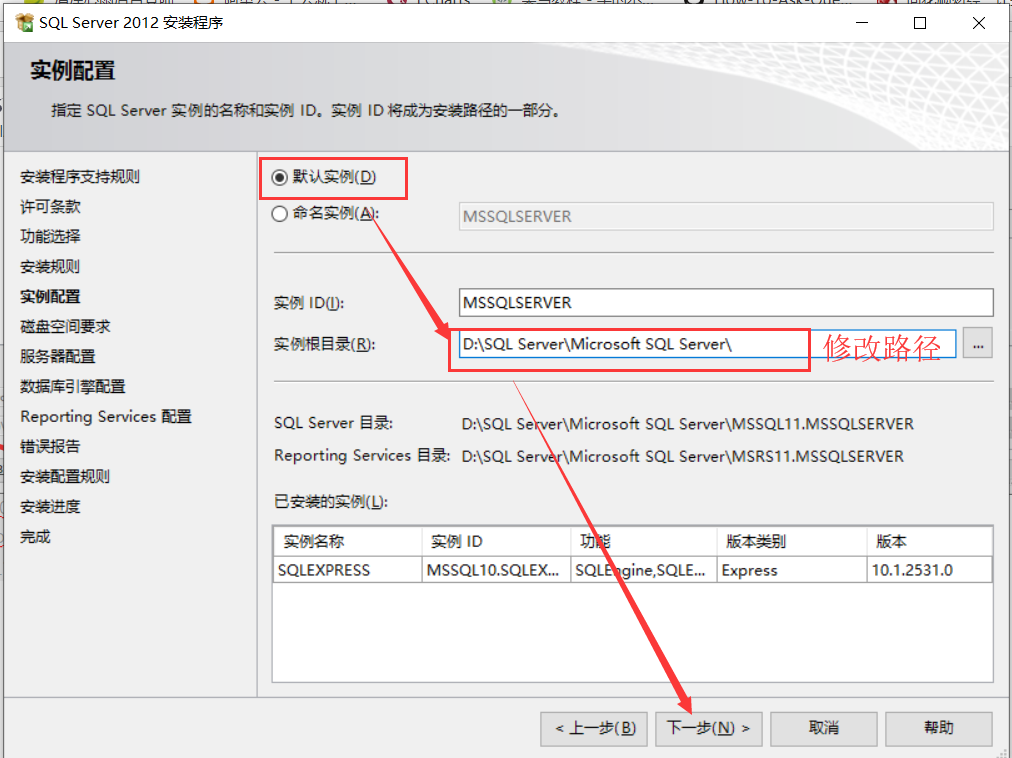Open the browse (...) button for root directory
The width and height of the screenshot is (1012, 758).
[978, 343]
